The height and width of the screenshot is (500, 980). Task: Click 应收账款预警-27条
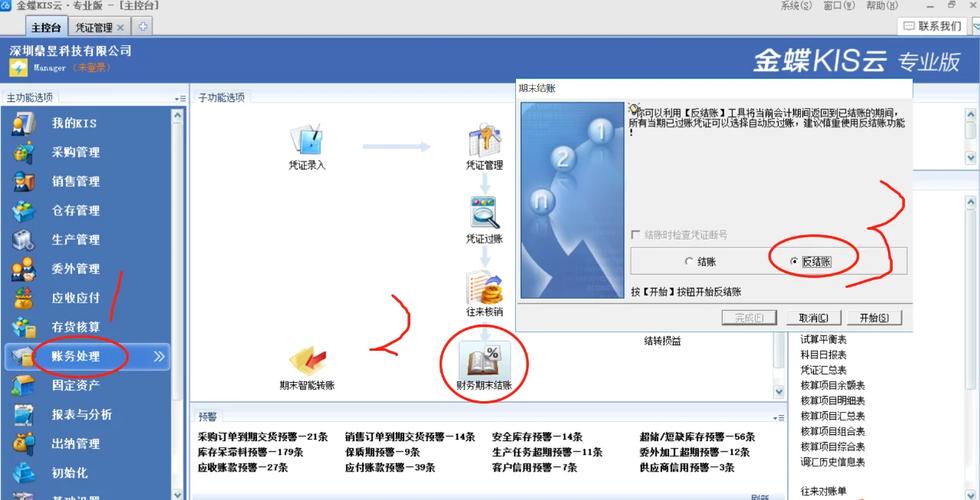click(x=243, y=468)
